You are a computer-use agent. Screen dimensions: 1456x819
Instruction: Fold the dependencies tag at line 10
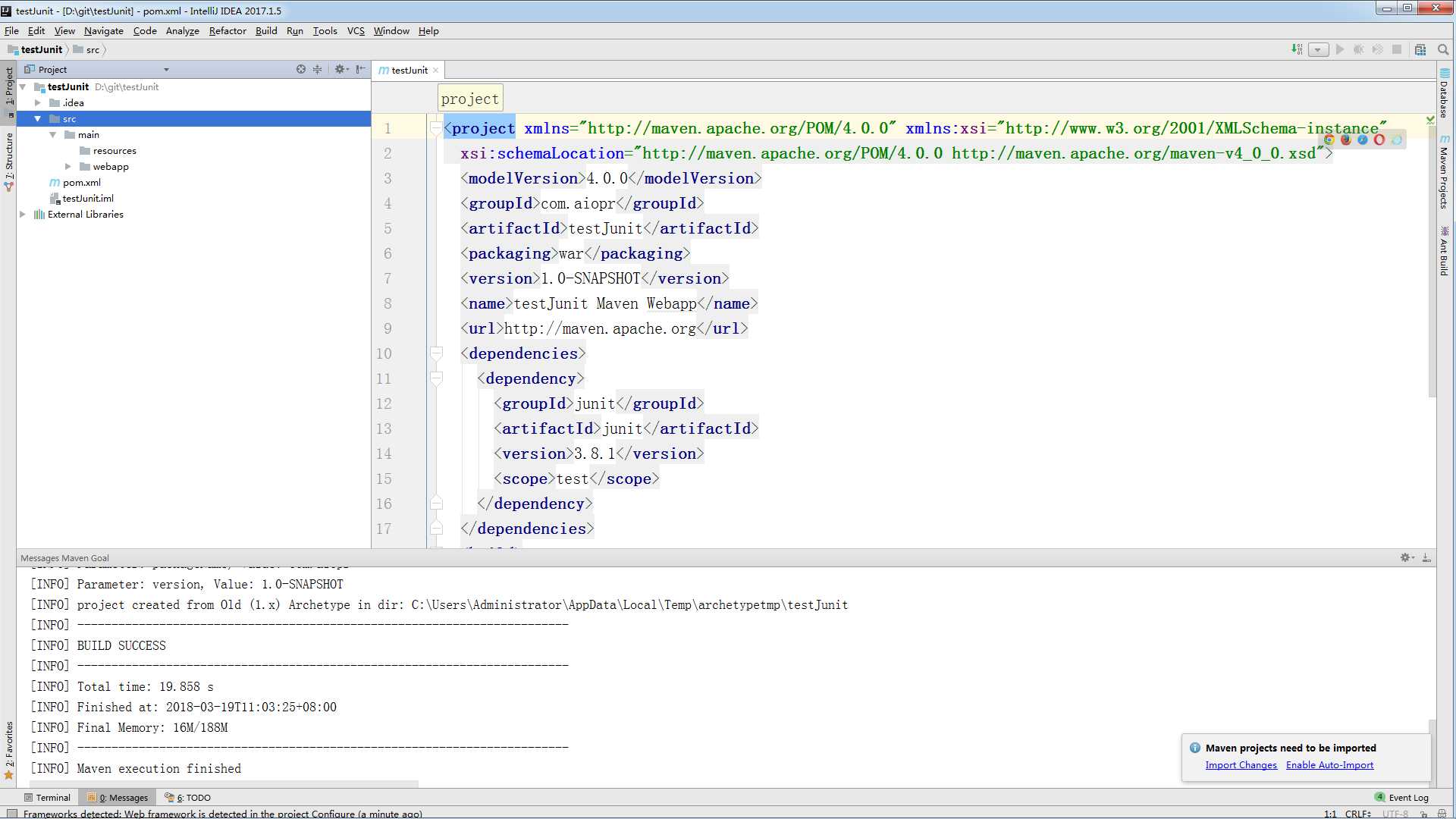click(436, 353)
